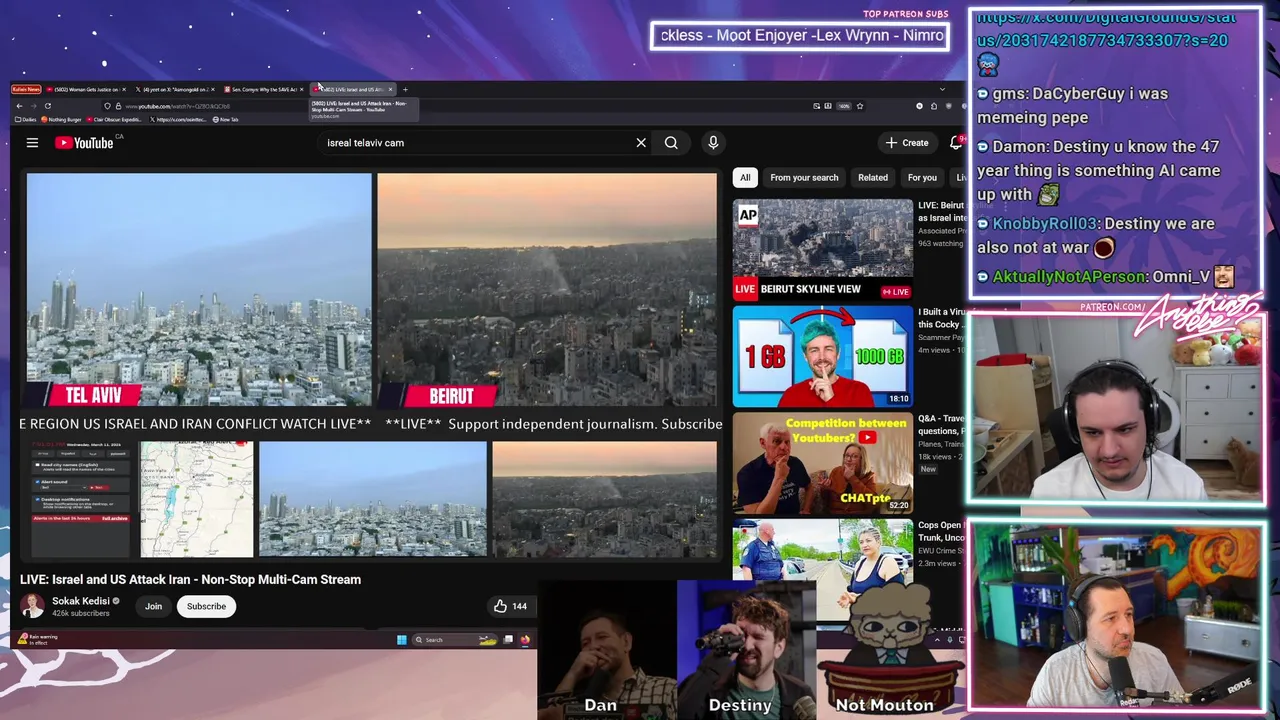Select the For you filter chip
Viewport: 1280px width, 720px height.
[x=922, y=178]
